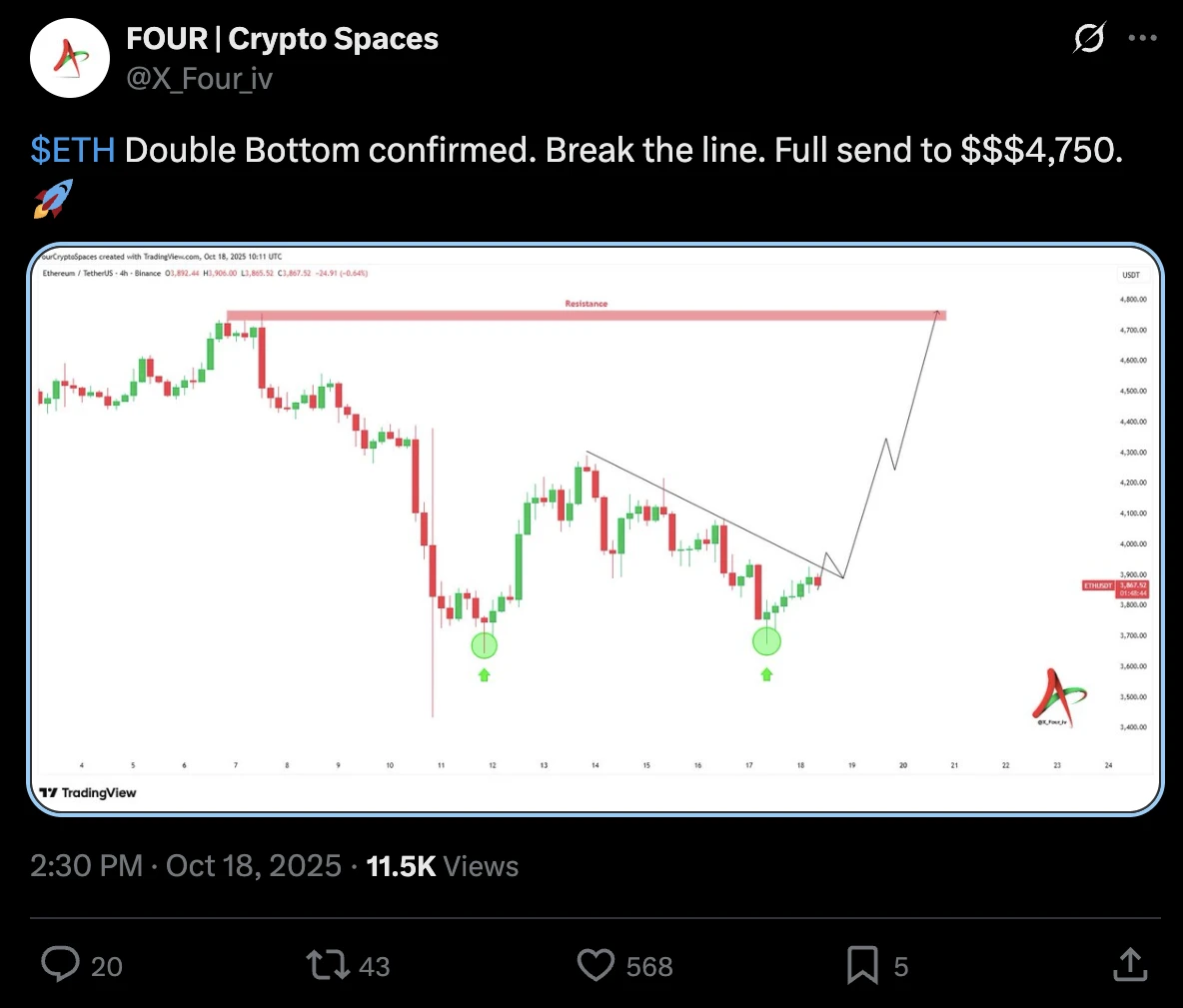Click the first green double-bottom circle marker
The height and width of the screenshot is (1008, 1183).
[x=484, y=645]
